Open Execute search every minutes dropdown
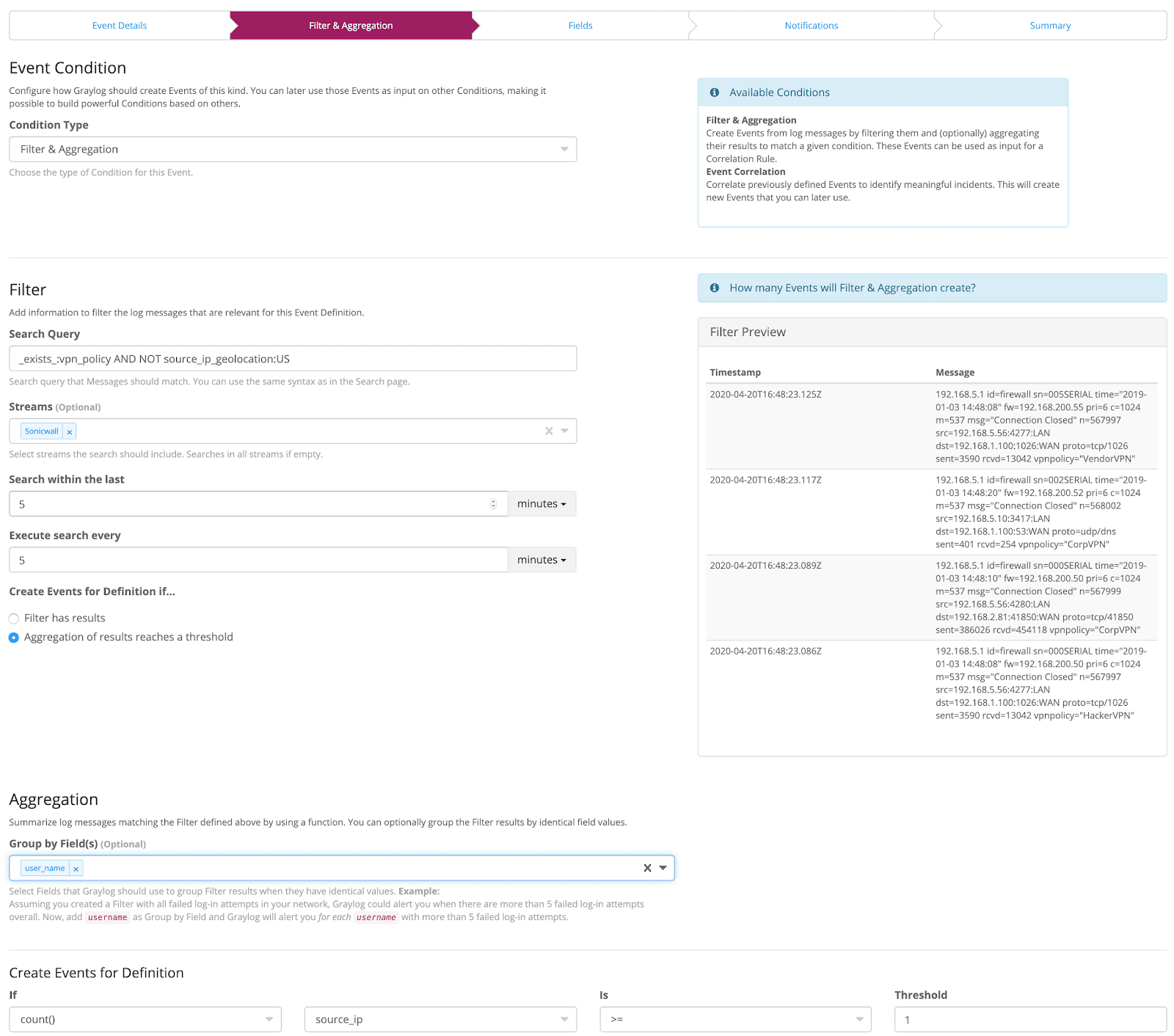 542,560
